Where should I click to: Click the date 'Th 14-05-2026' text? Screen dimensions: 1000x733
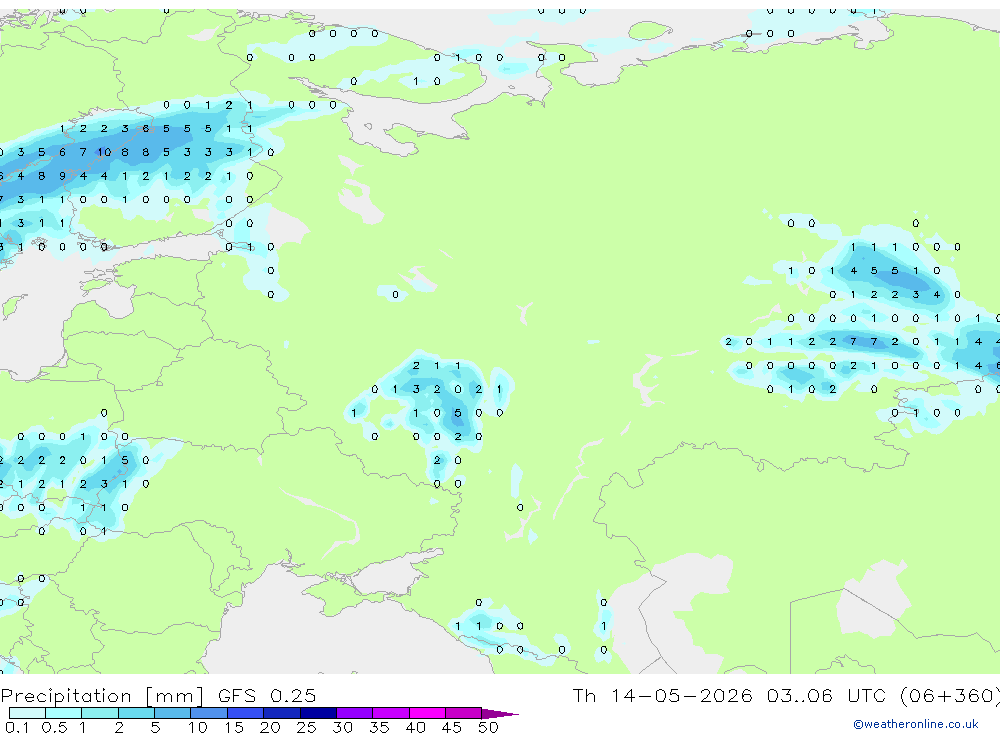click(x=662, y=695)
